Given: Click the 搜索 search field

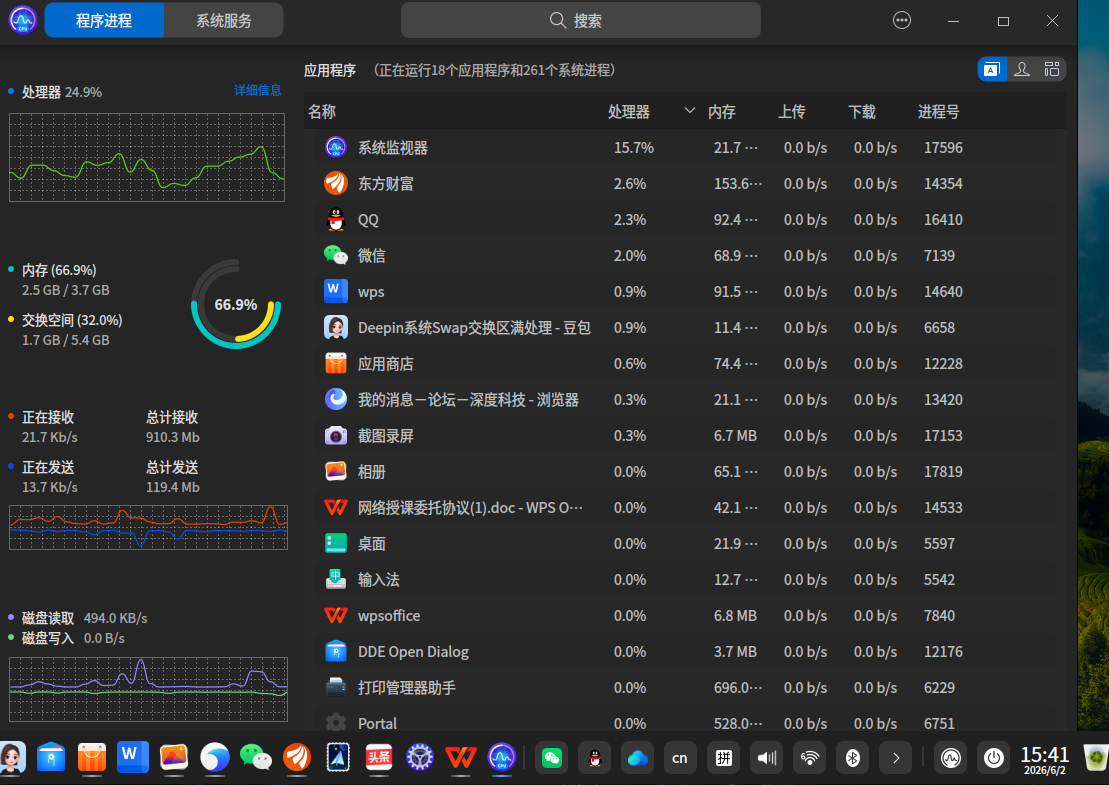Looking at the screenshot, I should (x=581, y=21).
